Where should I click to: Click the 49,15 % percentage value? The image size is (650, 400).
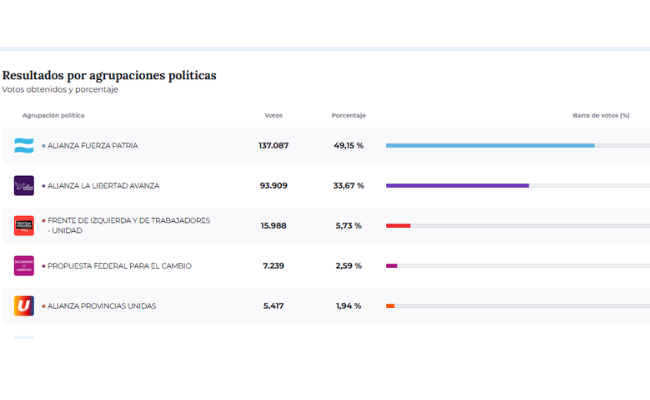pos(348,146)
